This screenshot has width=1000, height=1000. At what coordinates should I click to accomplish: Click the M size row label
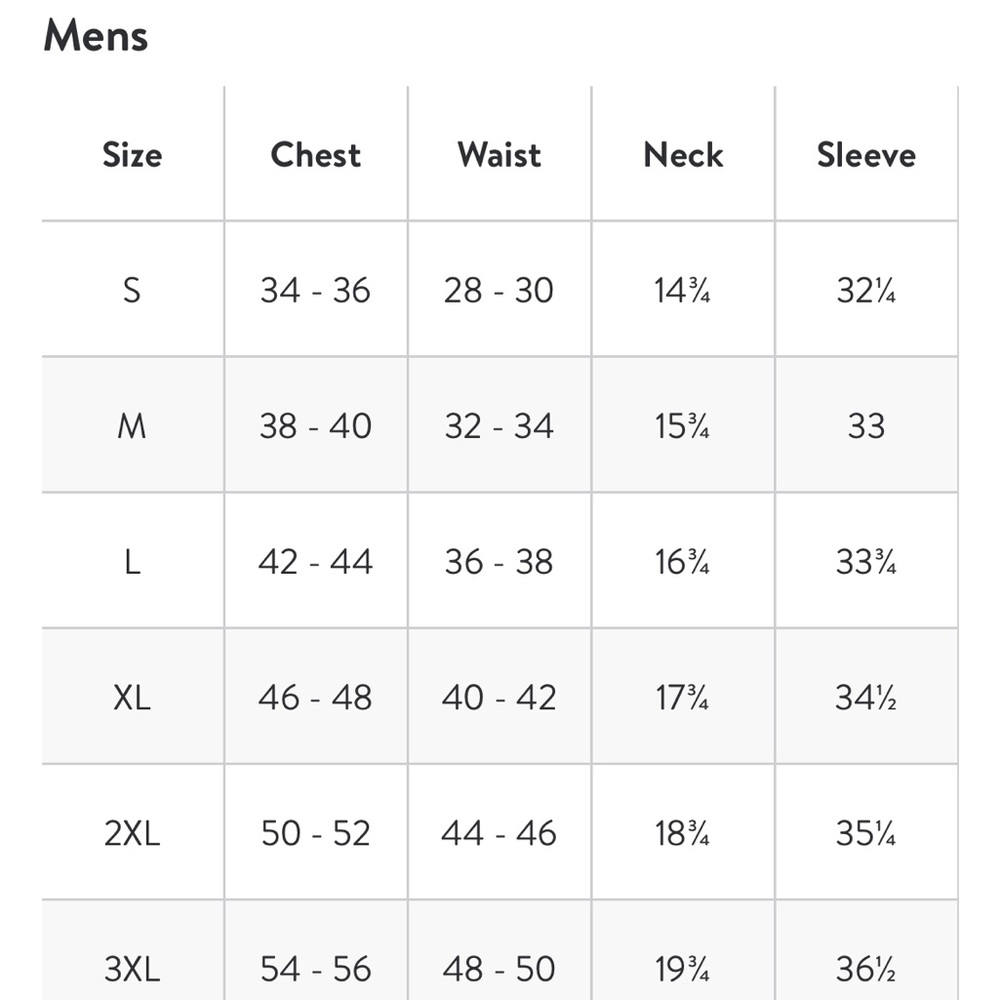coord(132,426)
